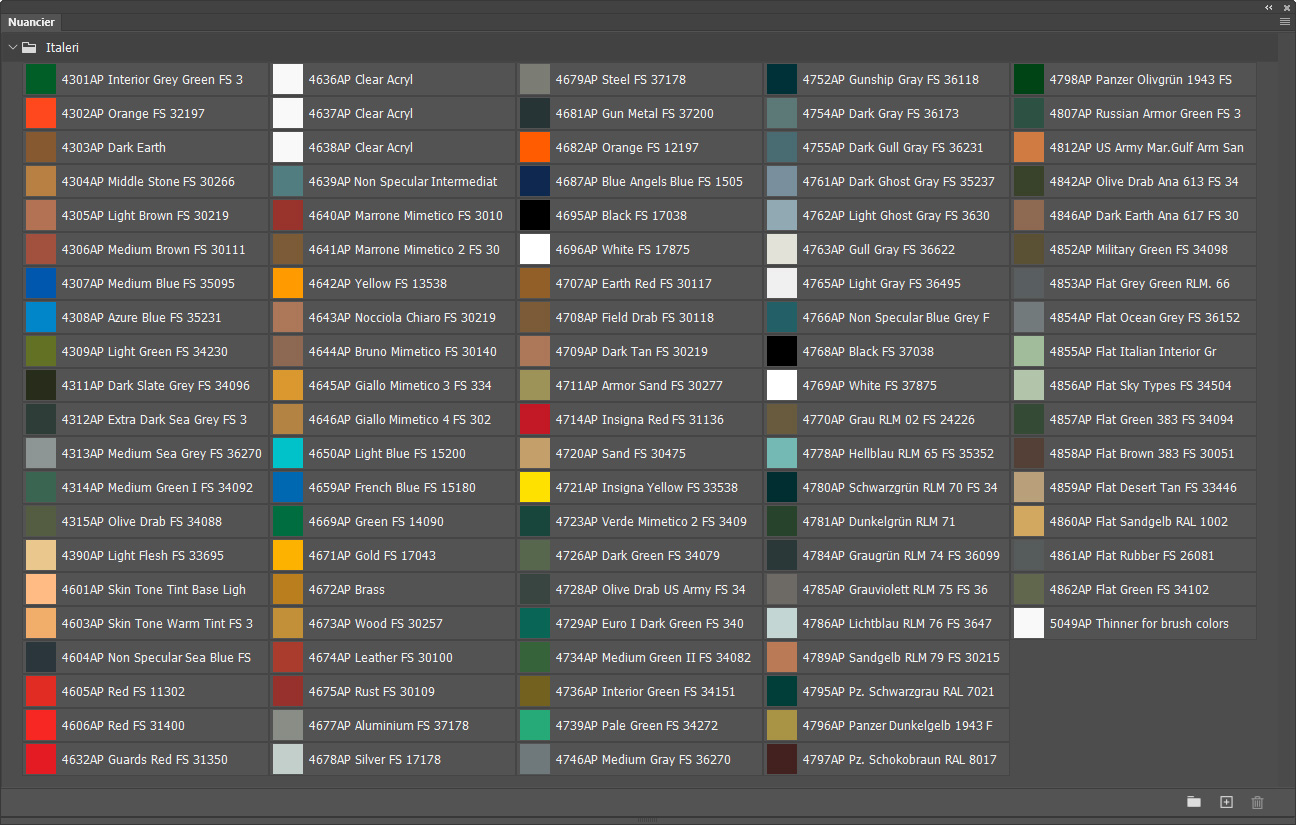Click the create new swatch icon
The width and height of the screenshot is (1296, 825).
coord(1226,802)
